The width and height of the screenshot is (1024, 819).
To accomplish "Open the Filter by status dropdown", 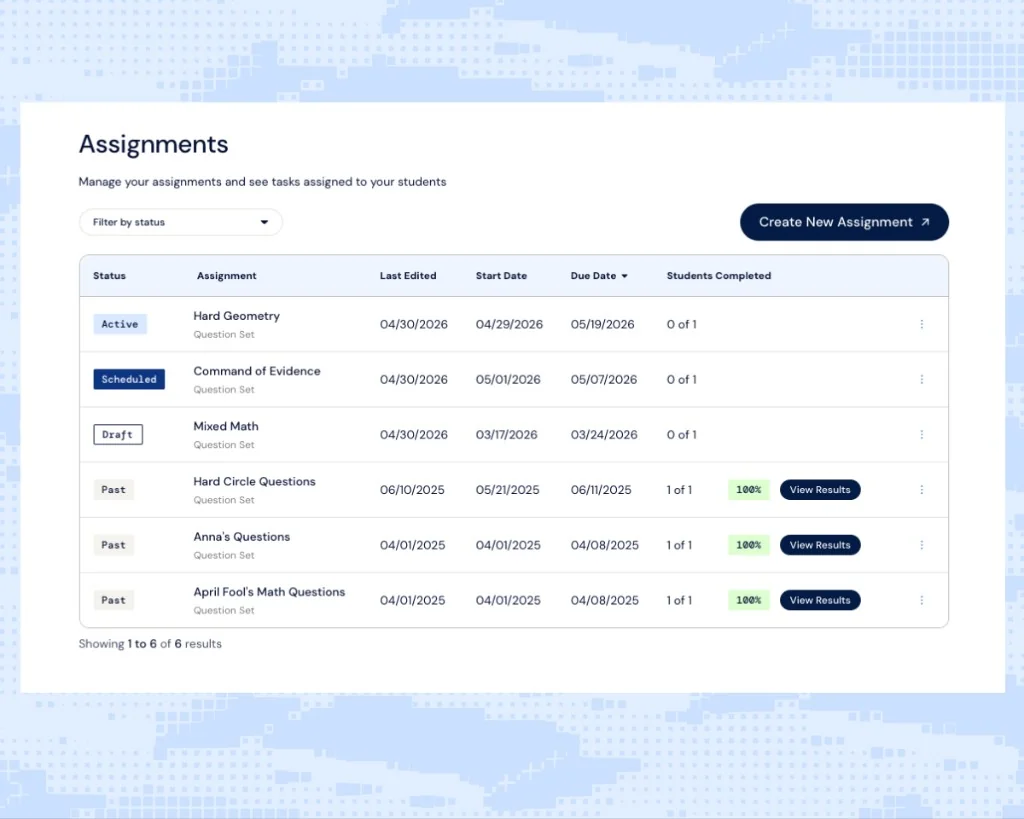I will pyautogui.click(x=181, y=222).
